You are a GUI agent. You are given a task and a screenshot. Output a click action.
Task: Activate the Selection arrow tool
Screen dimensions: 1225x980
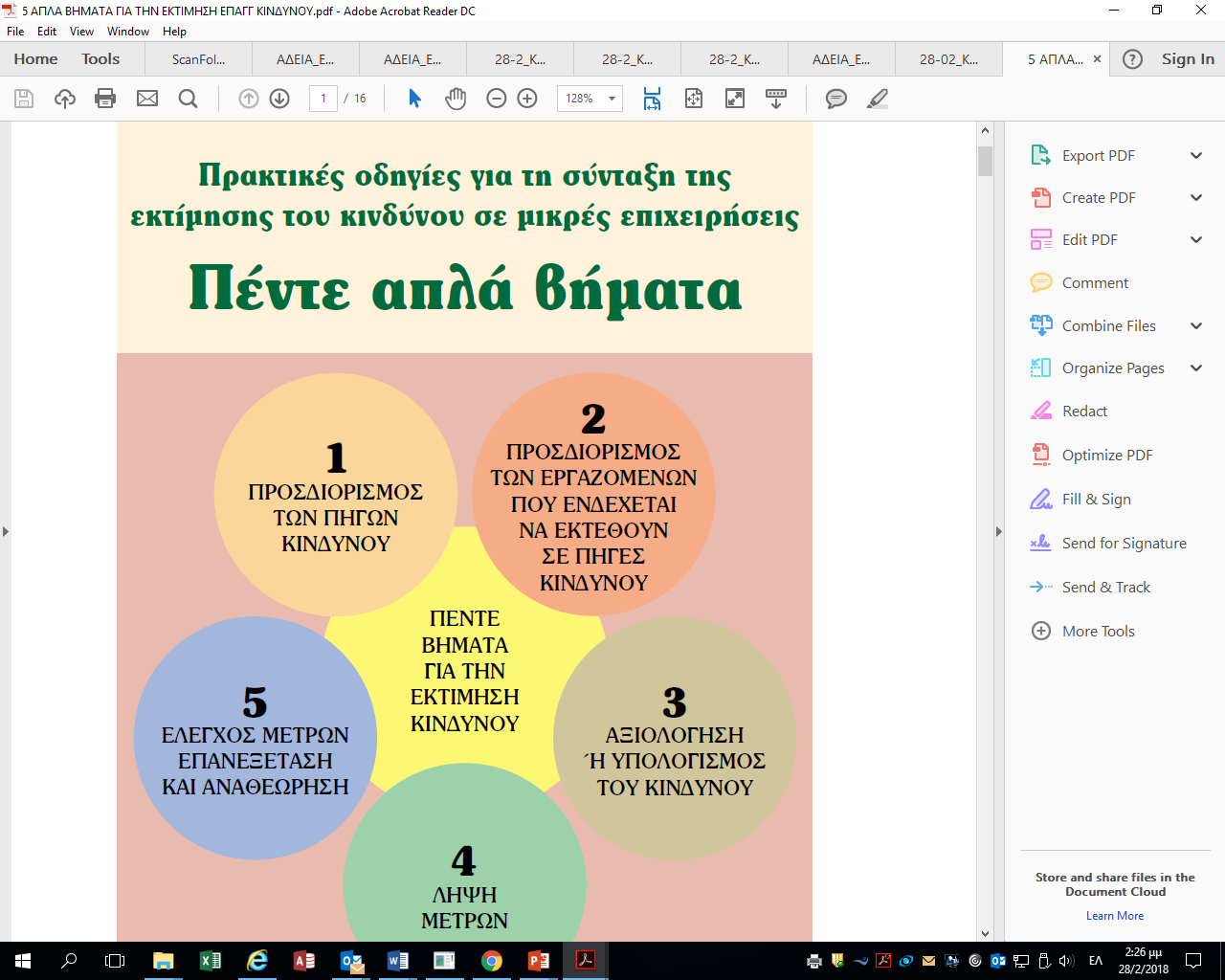click(415, 99)
